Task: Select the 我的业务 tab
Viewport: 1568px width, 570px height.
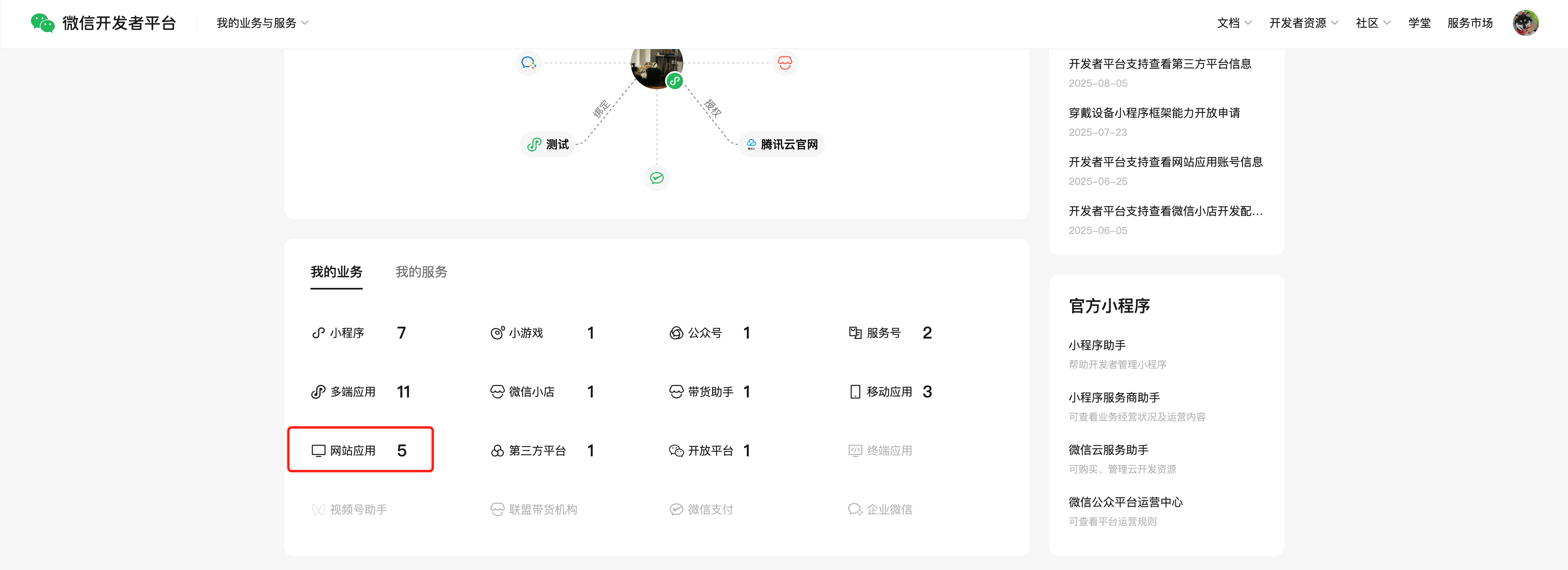Action: (x=336, y=272)
